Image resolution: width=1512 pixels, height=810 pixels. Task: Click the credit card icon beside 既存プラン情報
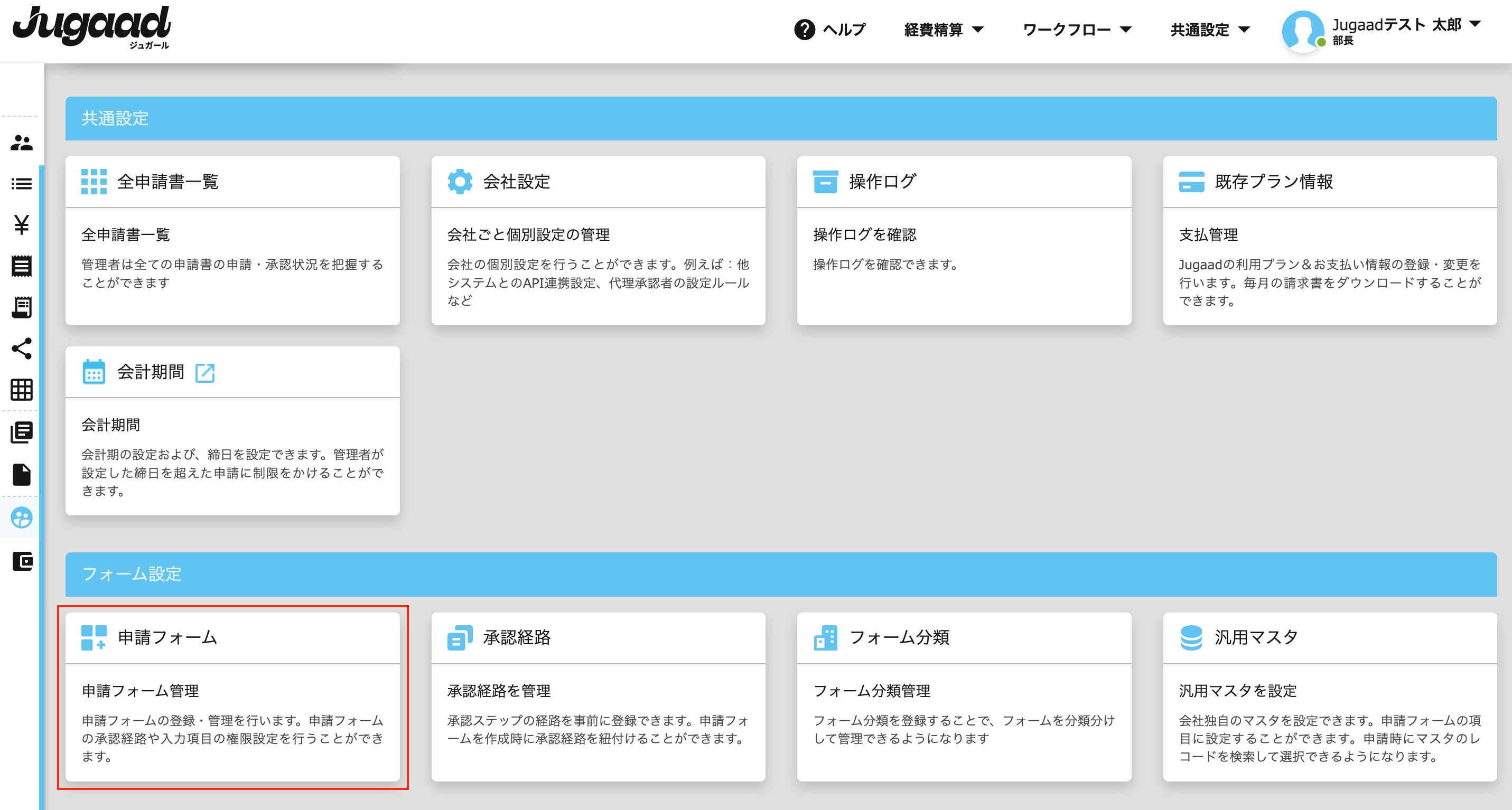tap(1191, 182)
